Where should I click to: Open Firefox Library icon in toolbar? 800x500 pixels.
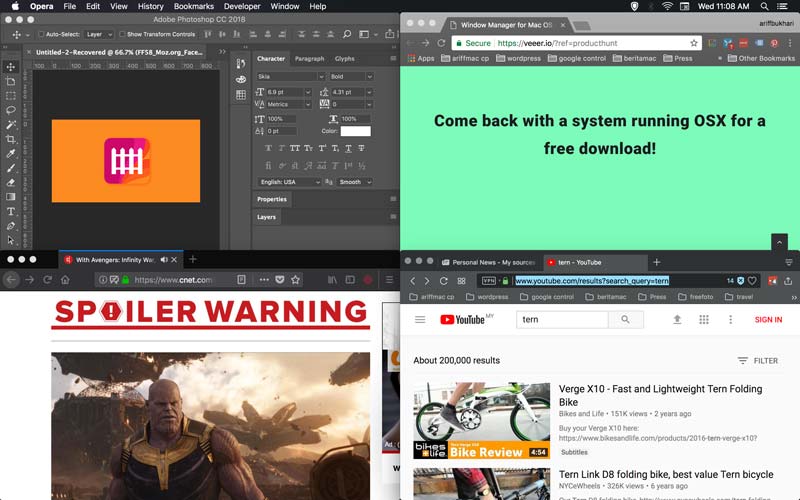coord(332,280)
